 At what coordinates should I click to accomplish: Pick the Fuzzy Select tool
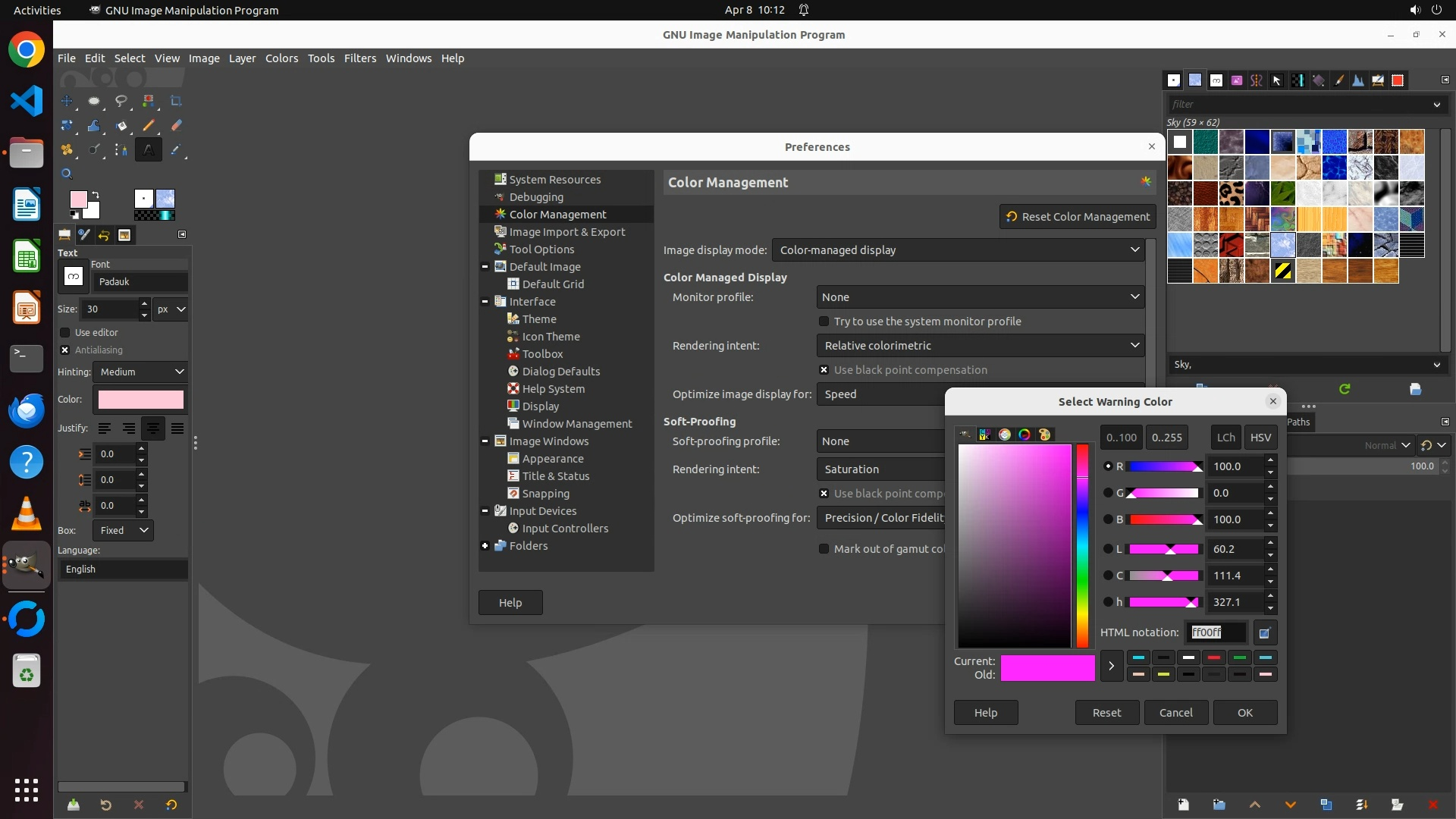[149, 101]
